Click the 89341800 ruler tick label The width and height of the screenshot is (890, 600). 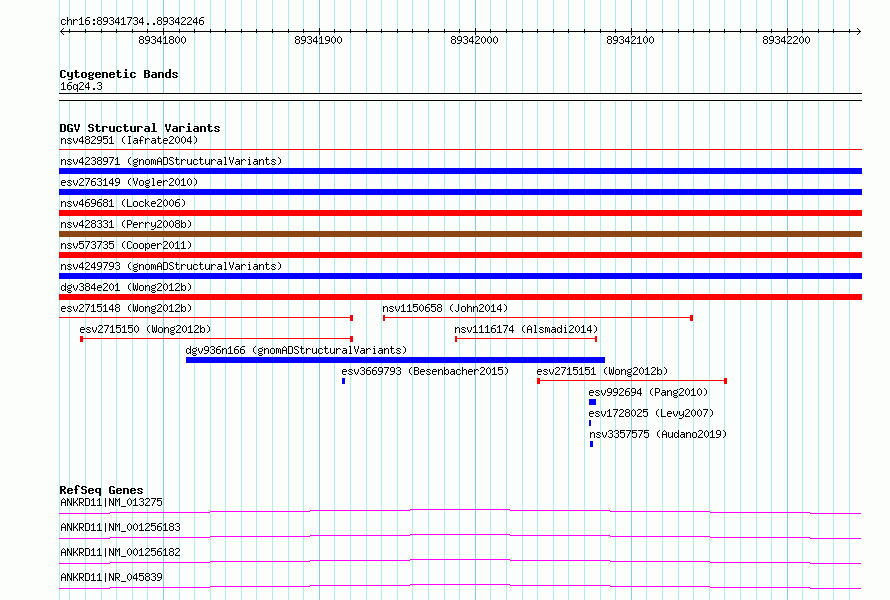tap(162, 40)
